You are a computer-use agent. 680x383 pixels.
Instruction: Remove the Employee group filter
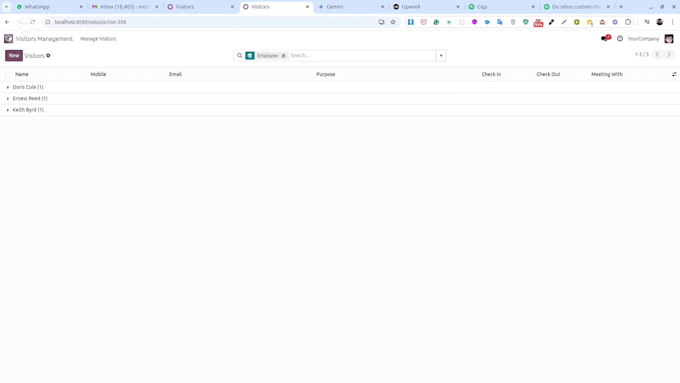pos(284,56)
